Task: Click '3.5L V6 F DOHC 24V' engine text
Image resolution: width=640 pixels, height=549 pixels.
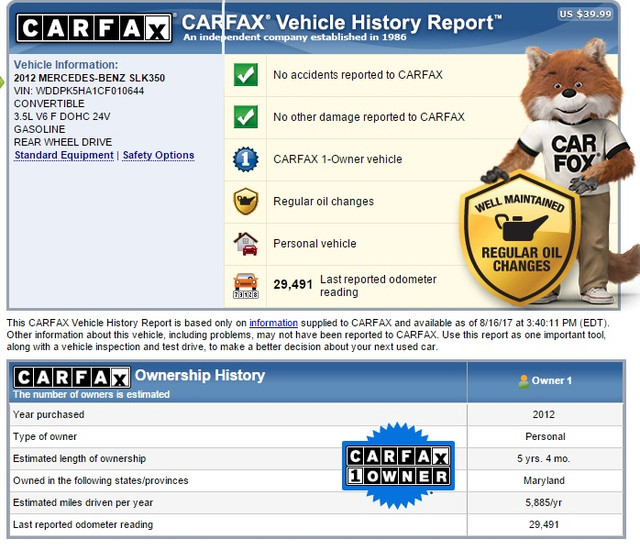Action: (x=62, y=116)
